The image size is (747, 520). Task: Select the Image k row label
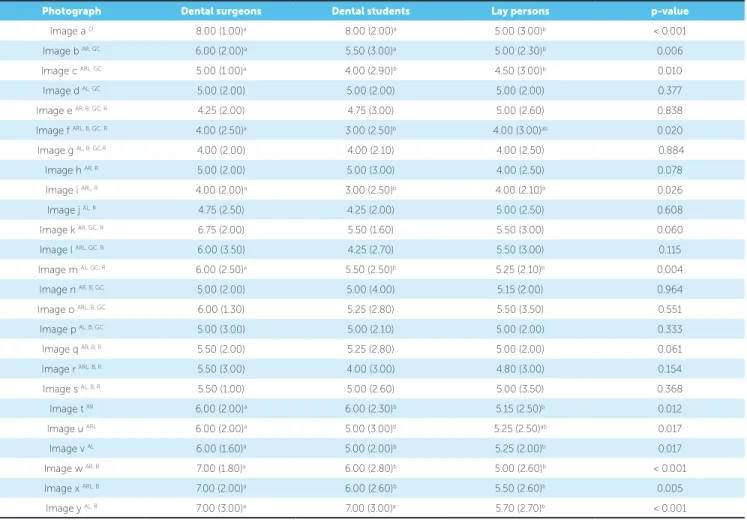pyautogui.click(x=71, y=230)
